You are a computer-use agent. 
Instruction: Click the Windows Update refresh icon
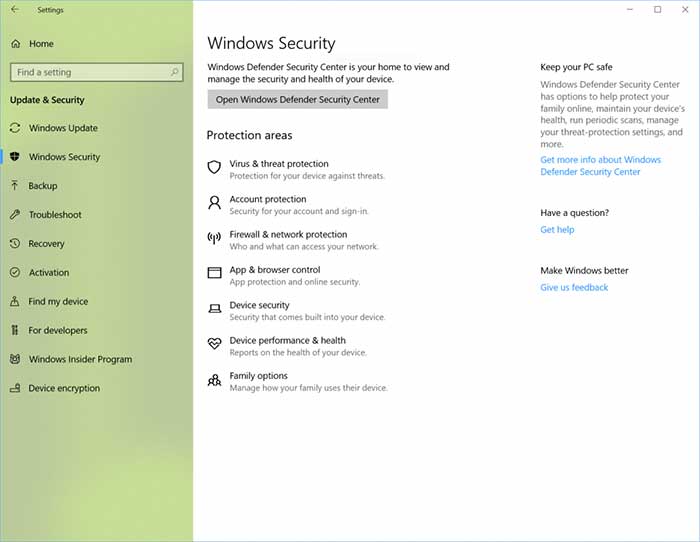tap(15, 128)
